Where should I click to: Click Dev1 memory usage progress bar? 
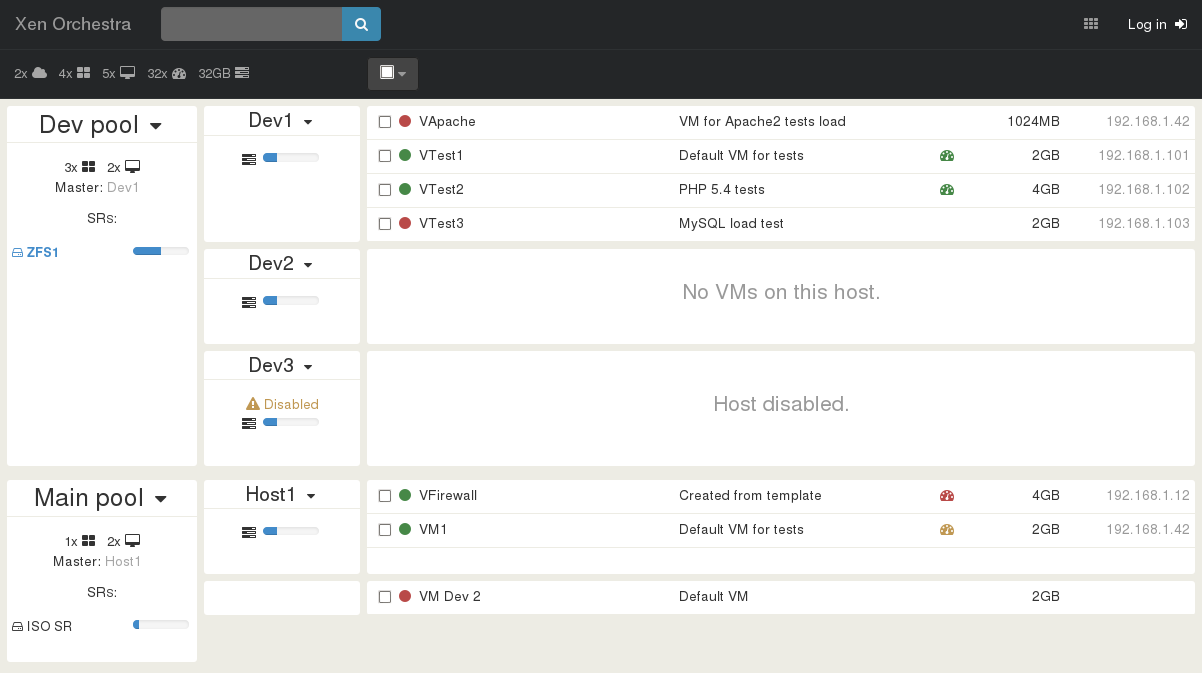click(291, 157)
